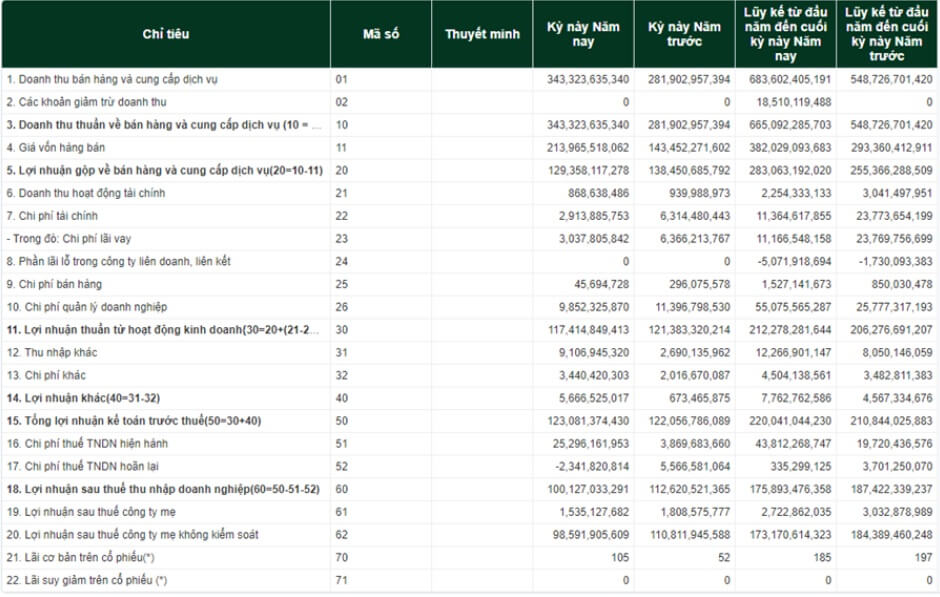Image resolution: width=940 pixels, height=597 pixels.
Task: Click the 'Mã số' column header
Action: click(x=380, y=34)
